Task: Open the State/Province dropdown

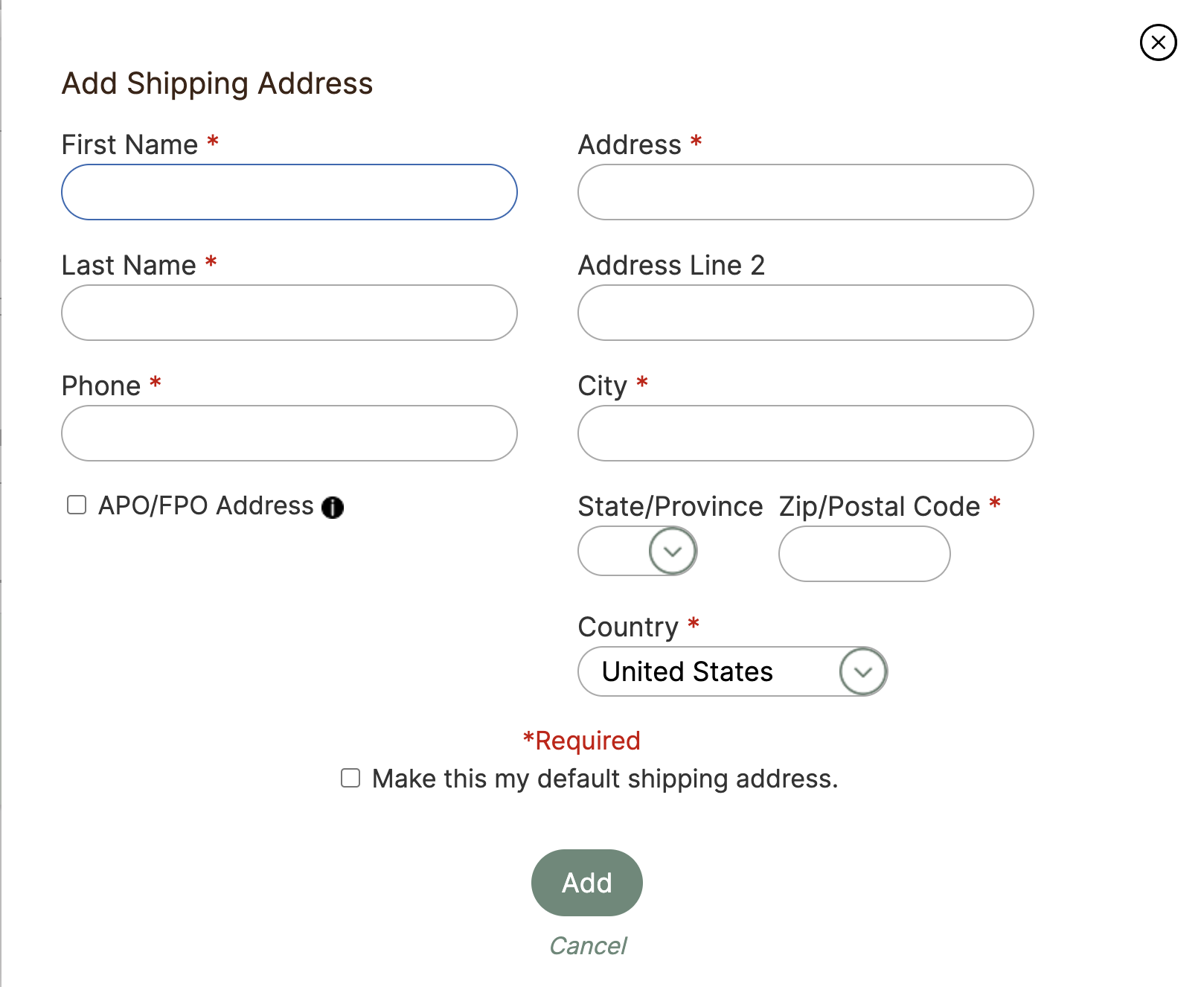Action: point(638,551)
